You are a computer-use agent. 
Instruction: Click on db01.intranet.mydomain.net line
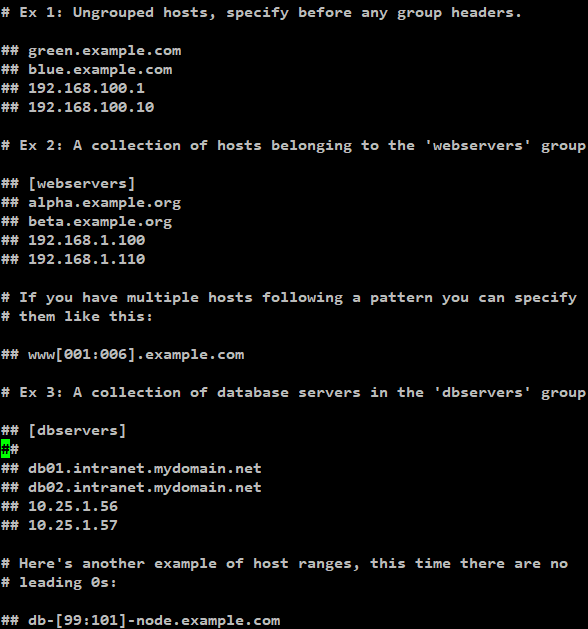point(131,469)
